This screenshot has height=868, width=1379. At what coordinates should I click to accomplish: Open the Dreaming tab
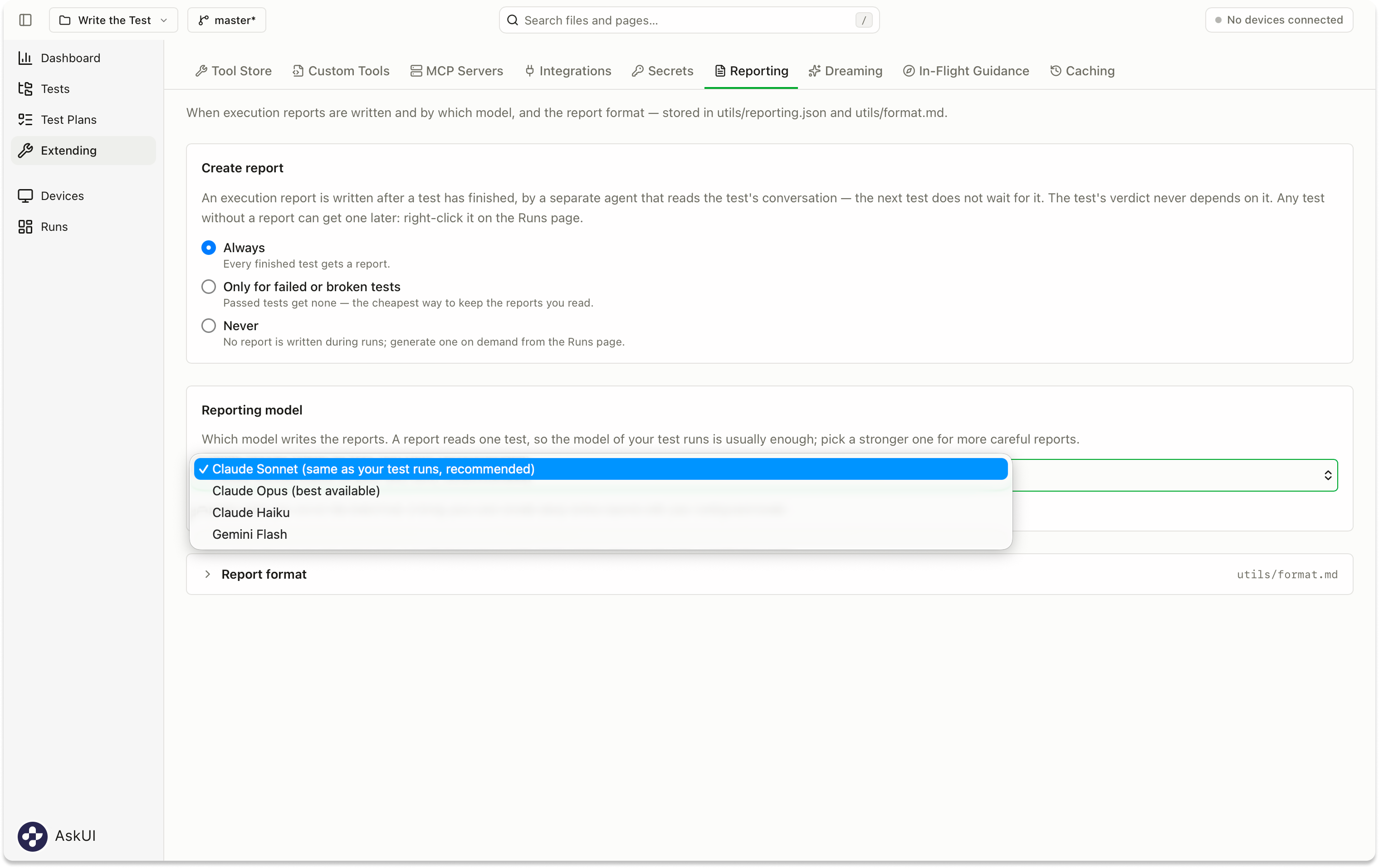click(x=845, y=71)
